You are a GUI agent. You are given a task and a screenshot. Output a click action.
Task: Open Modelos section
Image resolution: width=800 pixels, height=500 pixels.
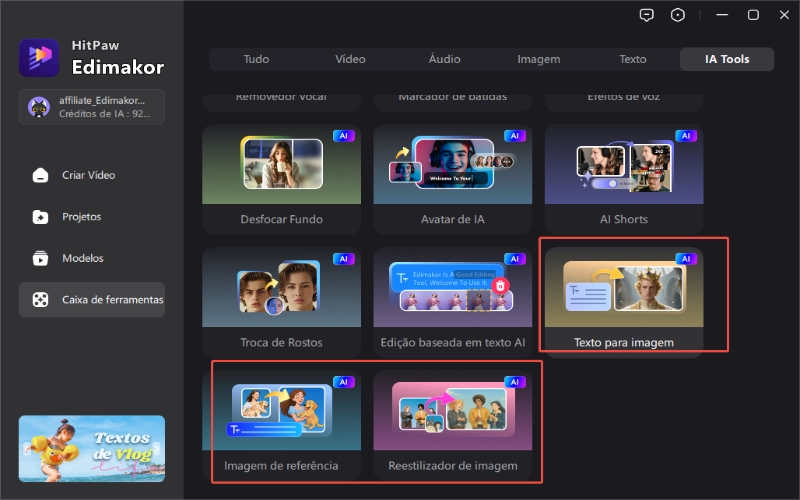point(92,258)
